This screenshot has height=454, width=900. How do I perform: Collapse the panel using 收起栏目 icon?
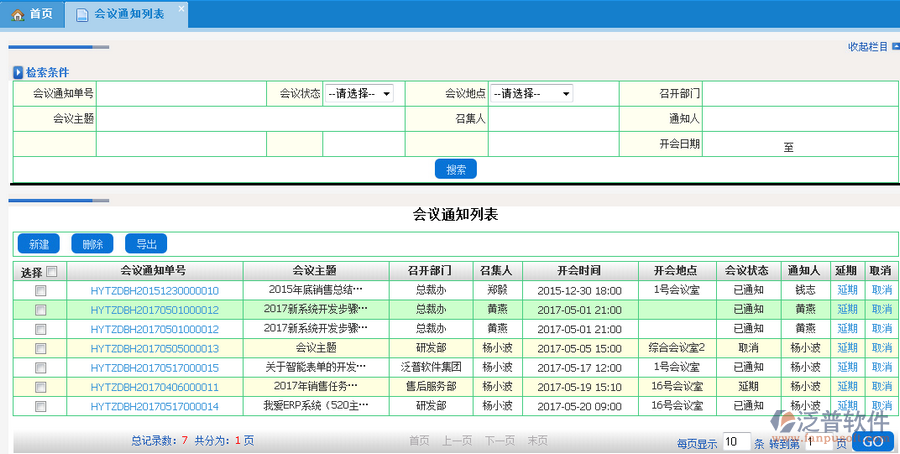[x=893, y=46]
